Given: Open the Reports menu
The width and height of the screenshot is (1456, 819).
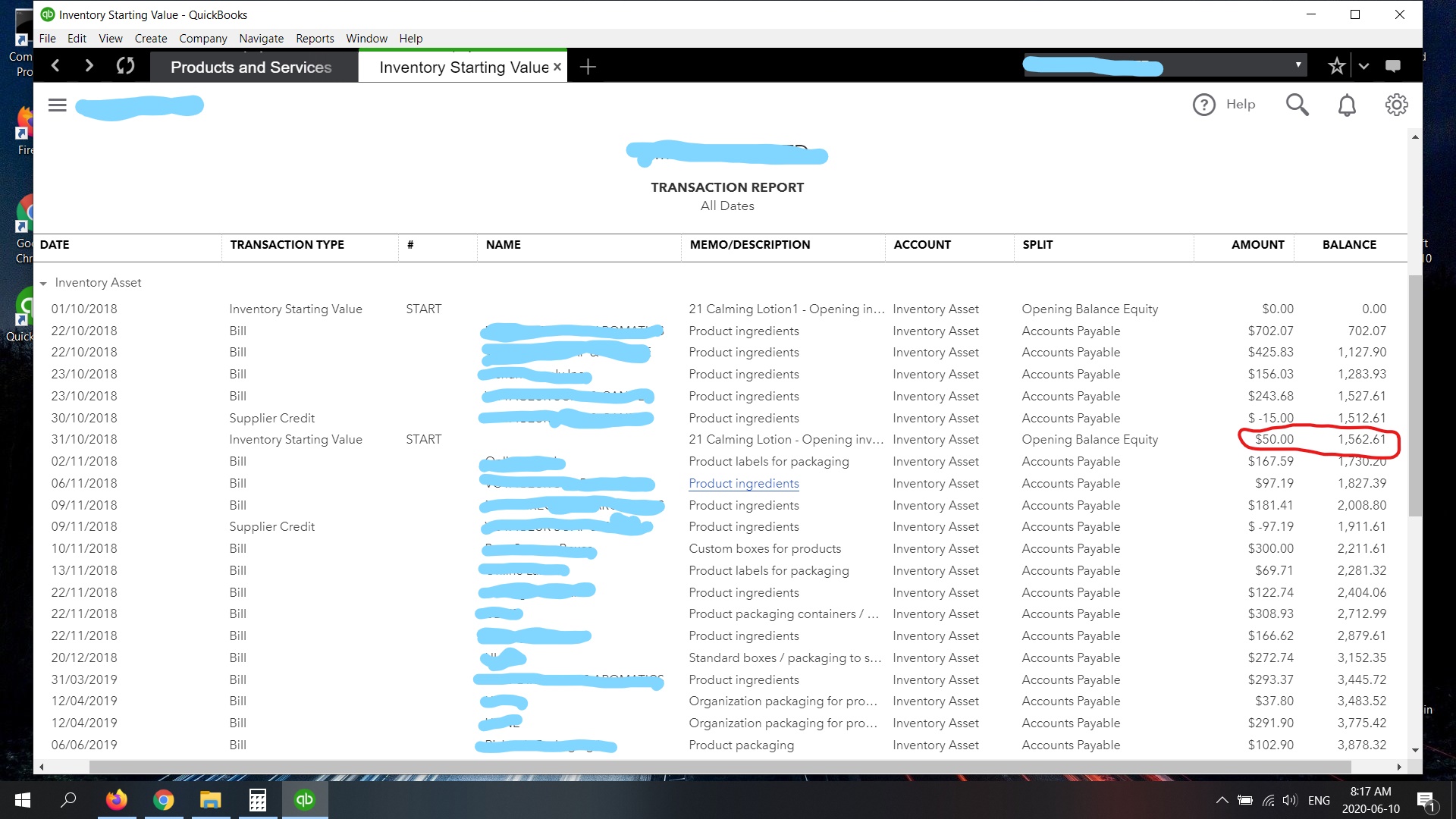Looking at the screenshot, I should (x=315, y=38).
